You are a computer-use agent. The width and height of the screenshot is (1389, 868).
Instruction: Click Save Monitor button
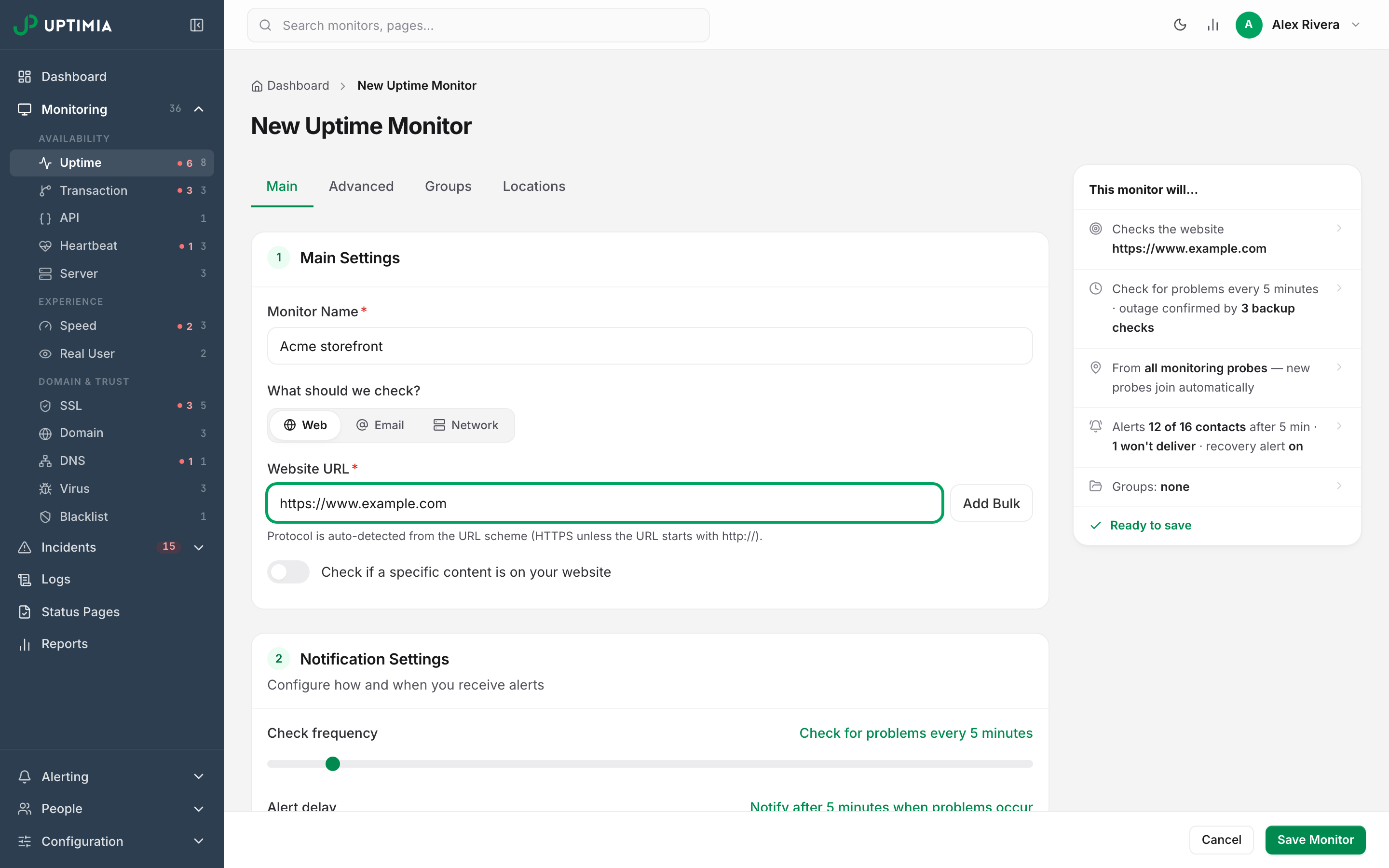1315,839
